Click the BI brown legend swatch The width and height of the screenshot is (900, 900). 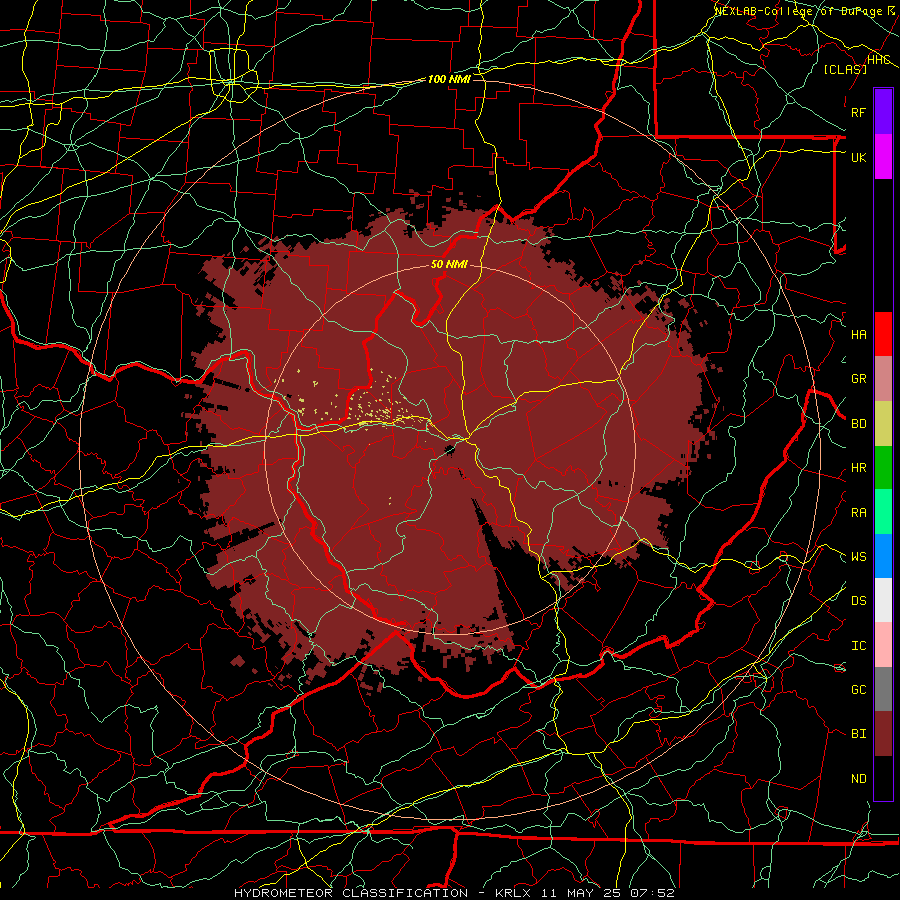(883, 734)
